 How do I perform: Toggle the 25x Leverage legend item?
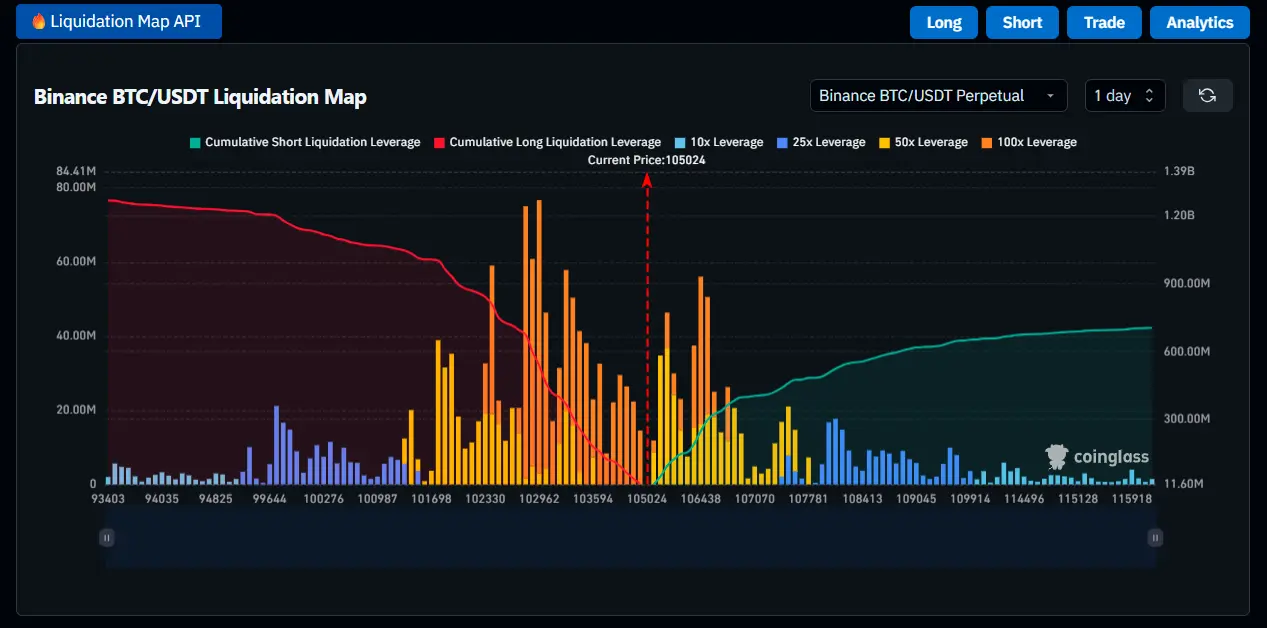click(821, 142)
